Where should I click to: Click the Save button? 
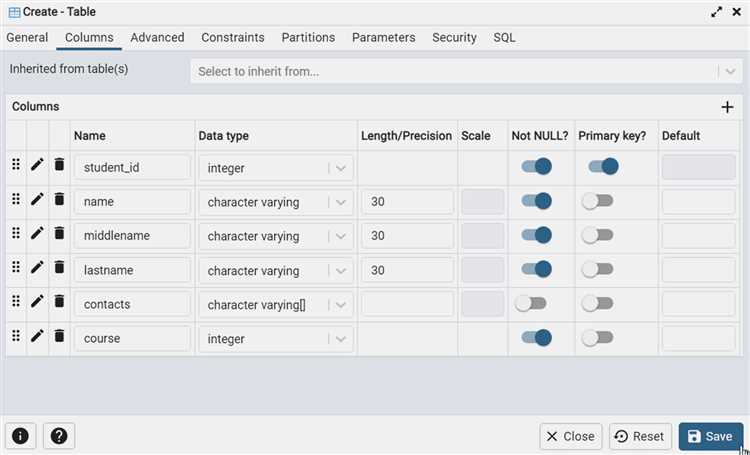pyautogui.click(x=711, y=436)
